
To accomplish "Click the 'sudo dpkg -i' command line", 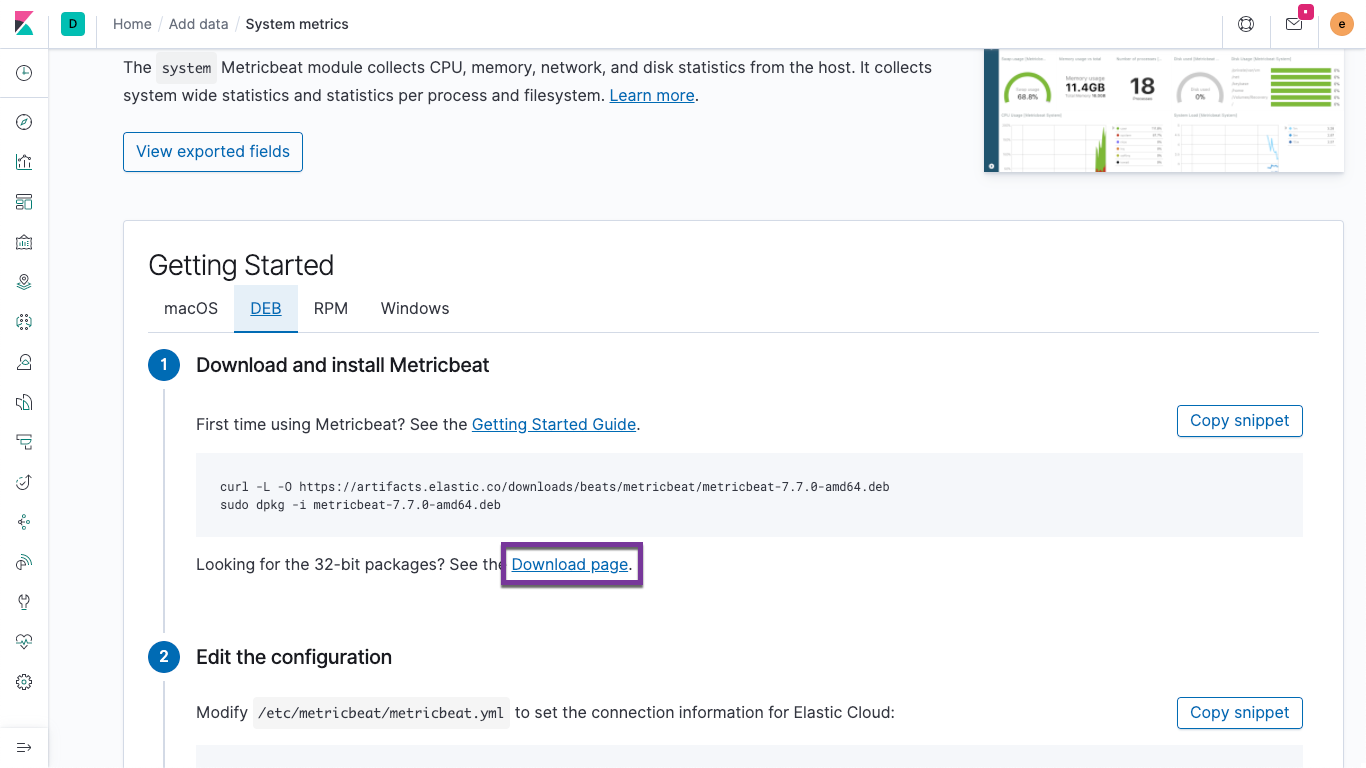I will [x=360, y=505].
